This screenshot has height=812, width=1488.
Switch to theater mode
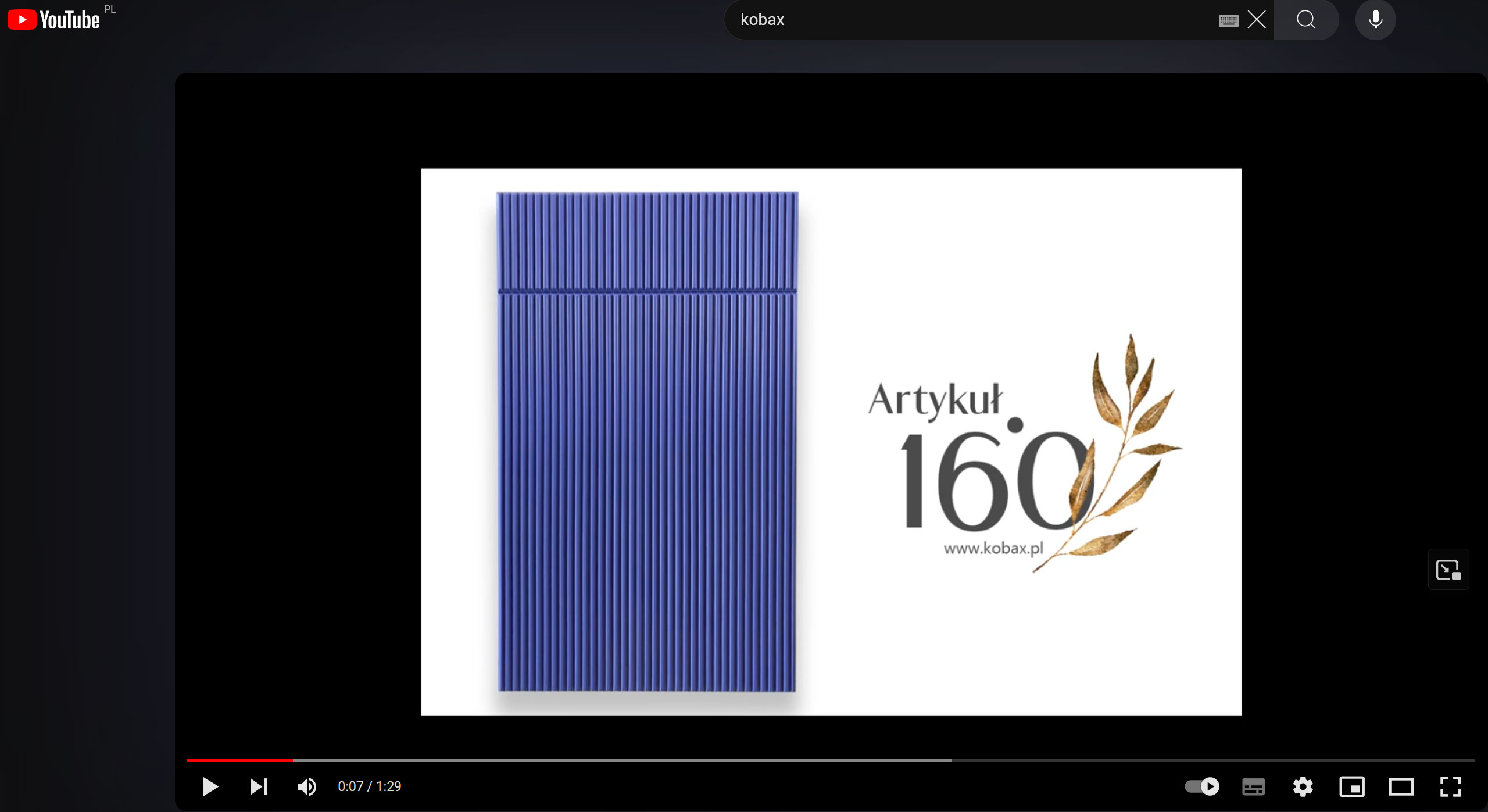coord(1401,786)
